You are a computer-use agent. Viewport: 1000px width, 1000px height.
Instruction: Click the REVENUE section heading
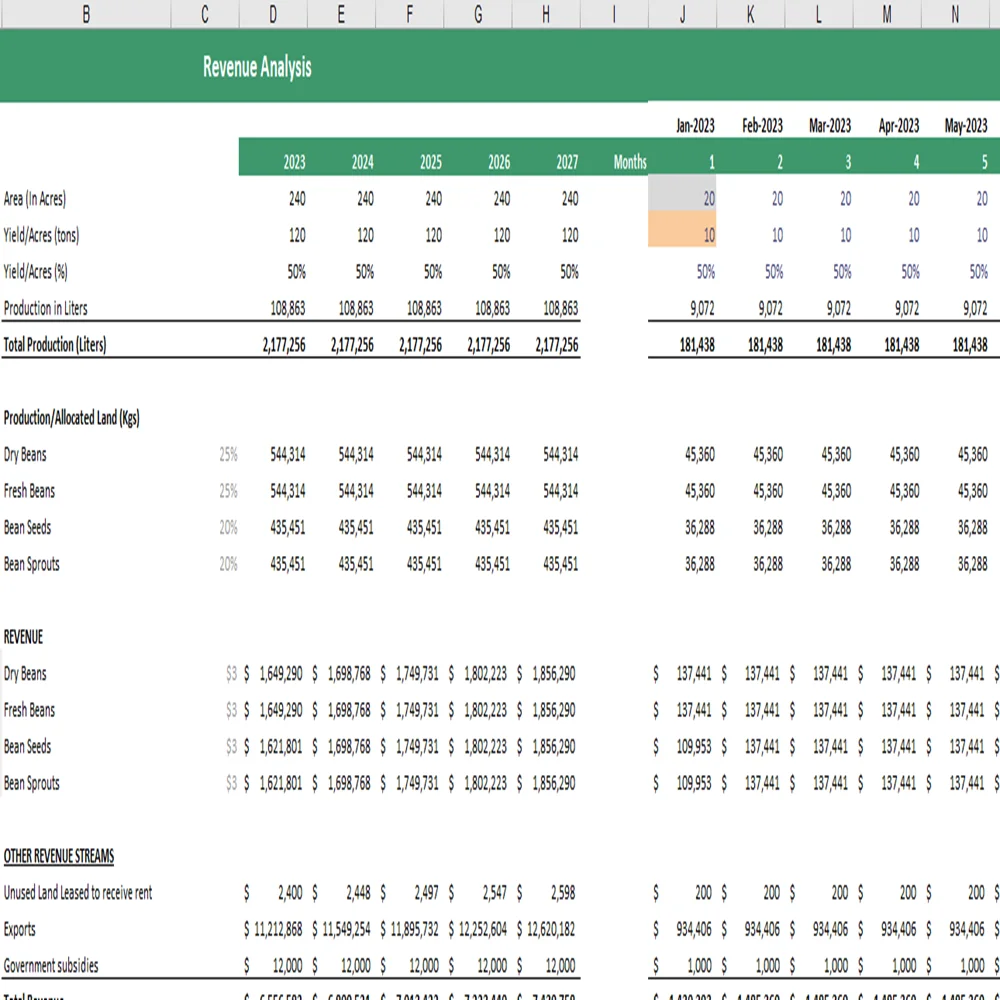25,636
